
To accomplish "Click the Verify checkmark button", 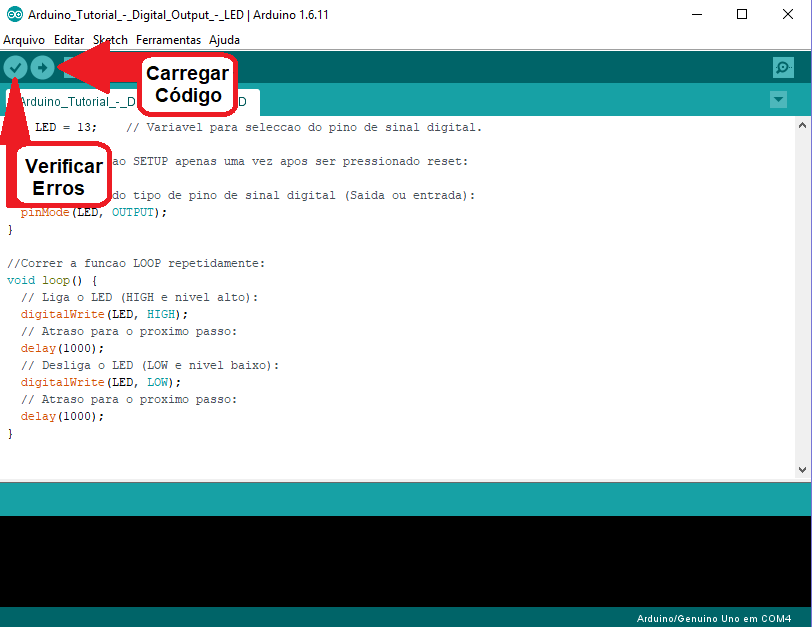I will pyautogui.click(x=16, y=67).
